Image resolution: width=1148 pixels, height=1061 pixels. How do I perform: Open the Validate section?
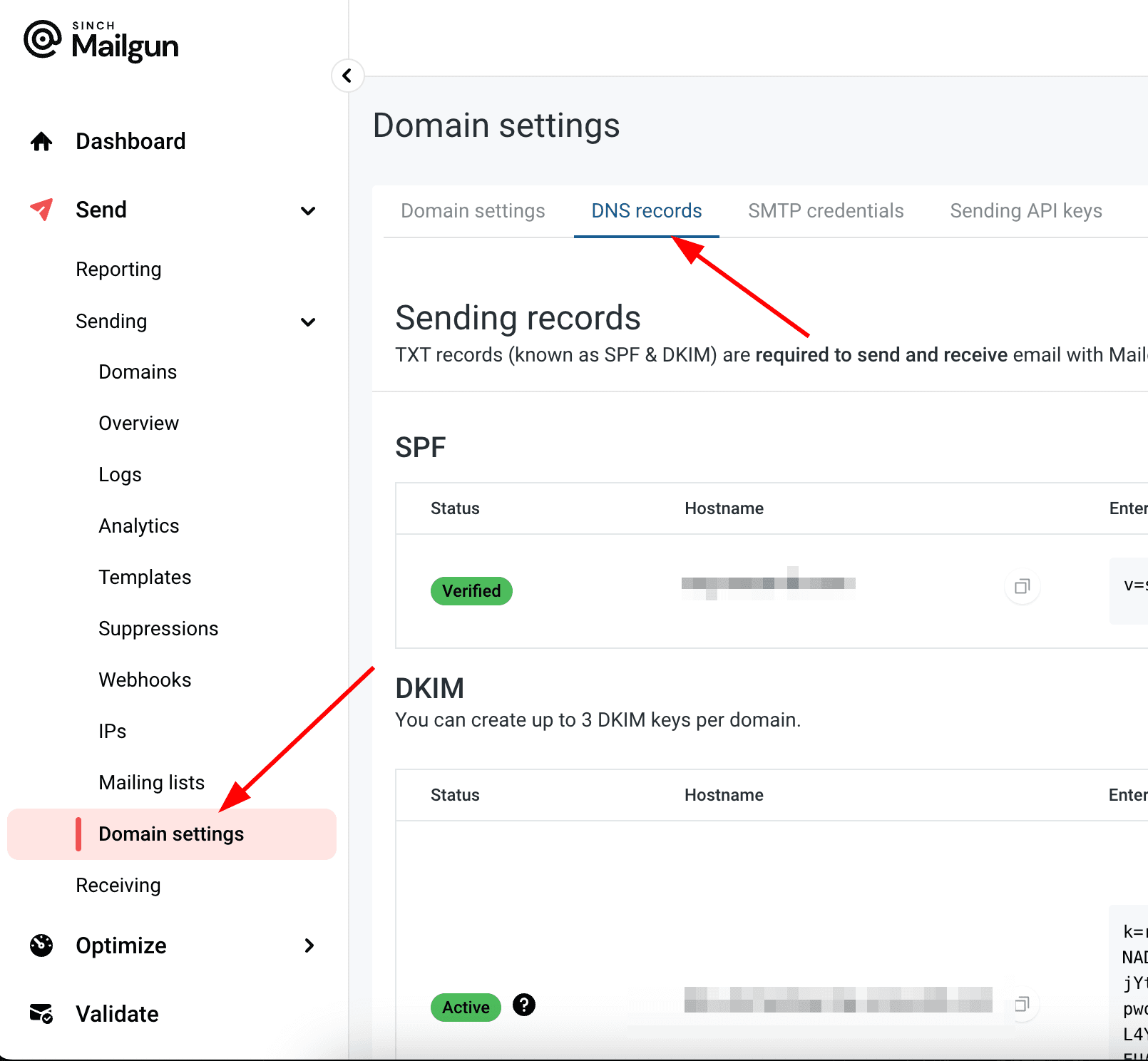click(x=117, y=1014)
